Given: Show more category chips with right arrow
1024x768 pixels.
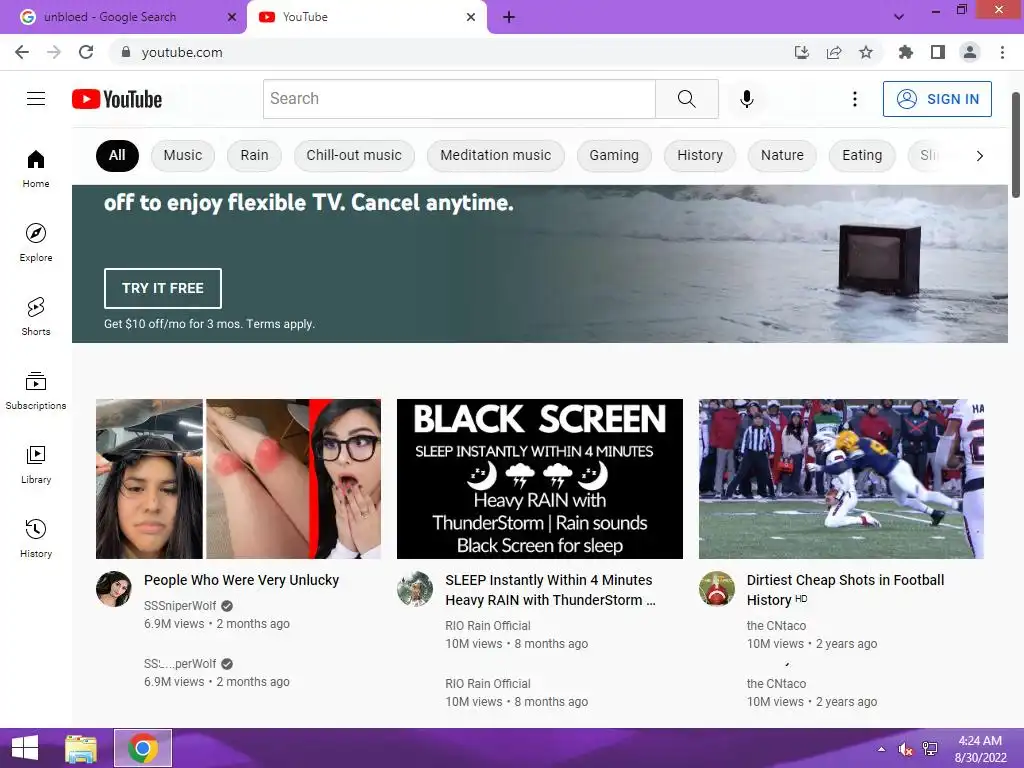Looking at the screenshot, I should tap(979, 155).
